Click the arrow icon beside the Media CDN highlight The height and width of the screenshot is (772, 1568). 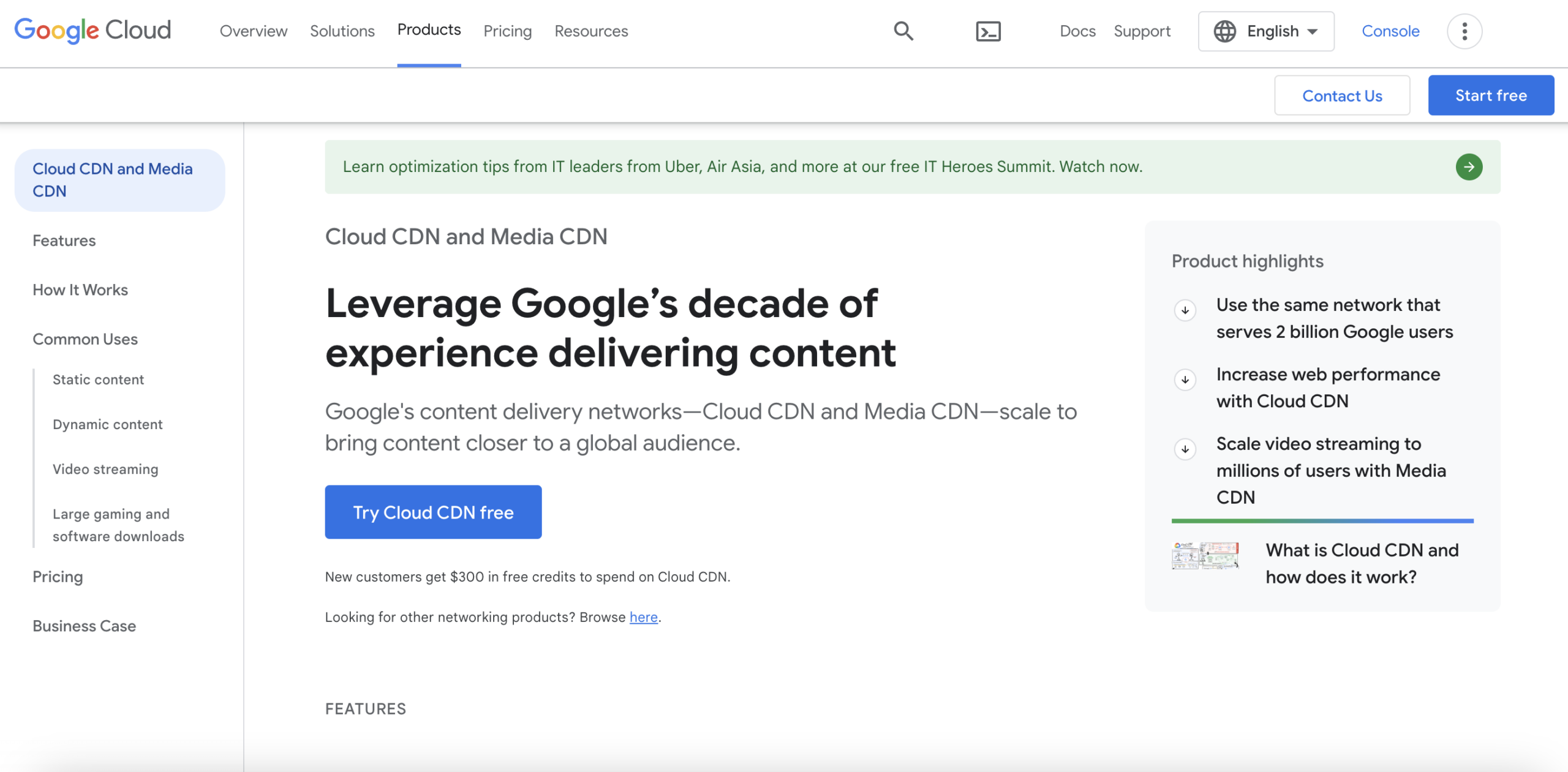[1185, 449]
